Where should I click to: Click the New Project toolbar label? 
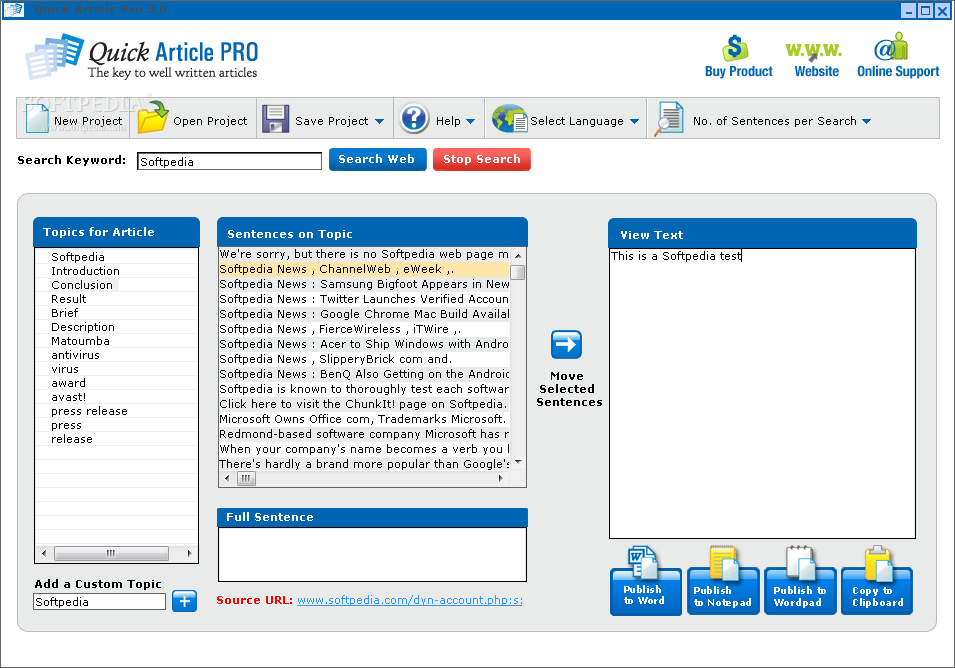tap(88, 121)
